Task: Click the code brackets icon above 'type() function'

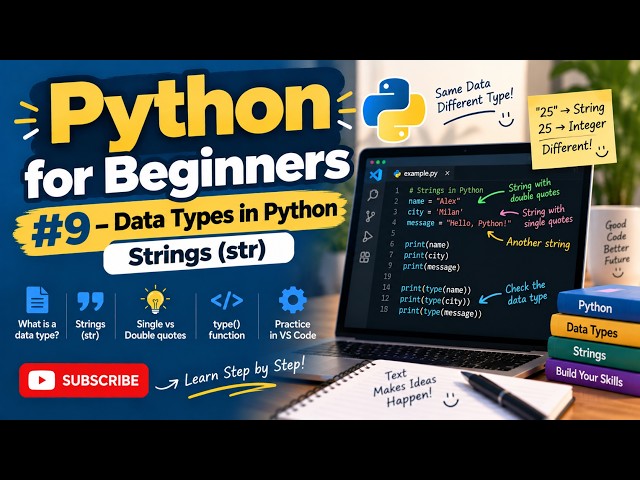Action: (227, 300)
